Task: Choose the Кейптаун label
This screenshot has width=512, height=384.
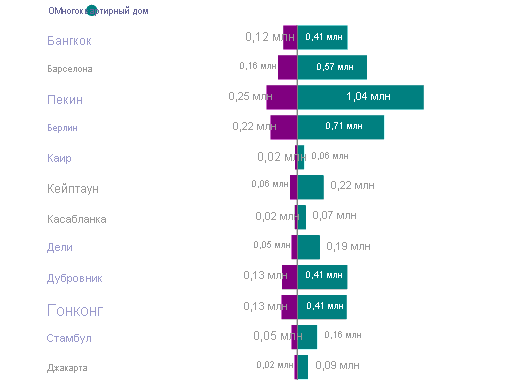Action: [x=73, y=189]
